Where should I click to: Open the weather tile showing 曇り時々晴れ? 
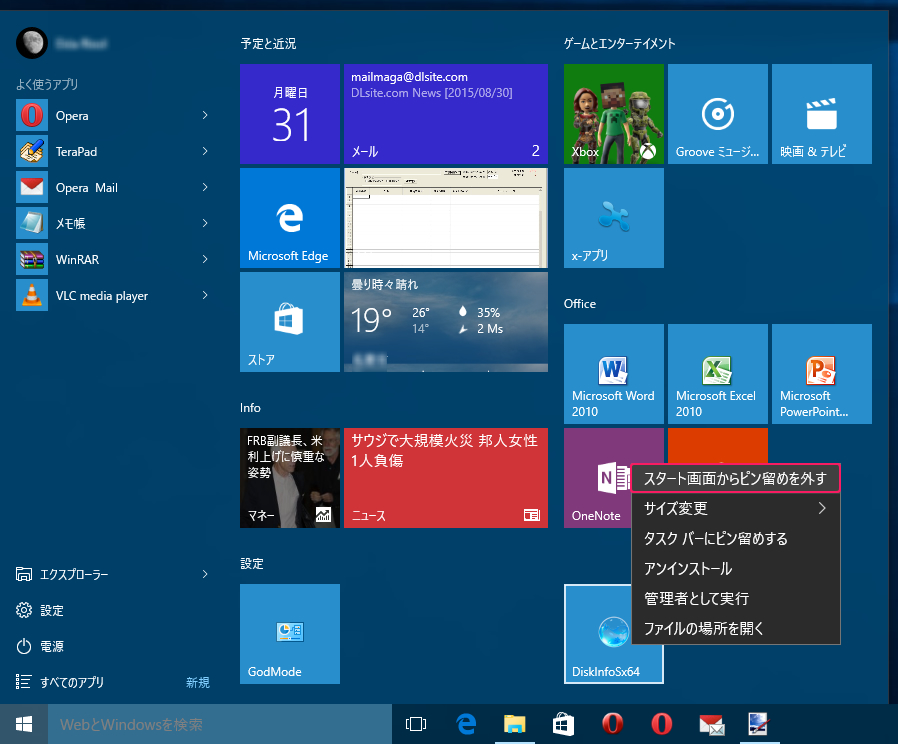coord(446,322)
